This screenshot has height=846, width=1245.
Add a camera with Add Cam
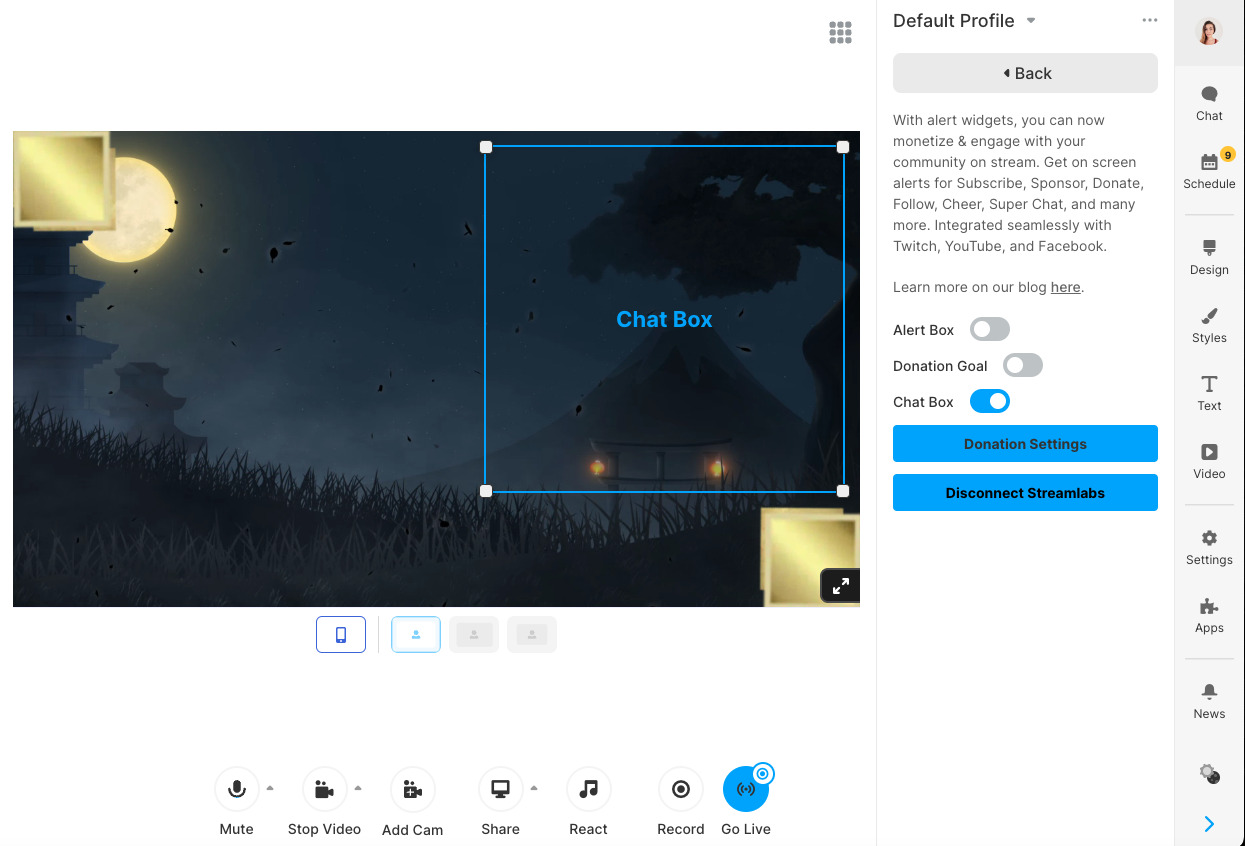[413, 790]
